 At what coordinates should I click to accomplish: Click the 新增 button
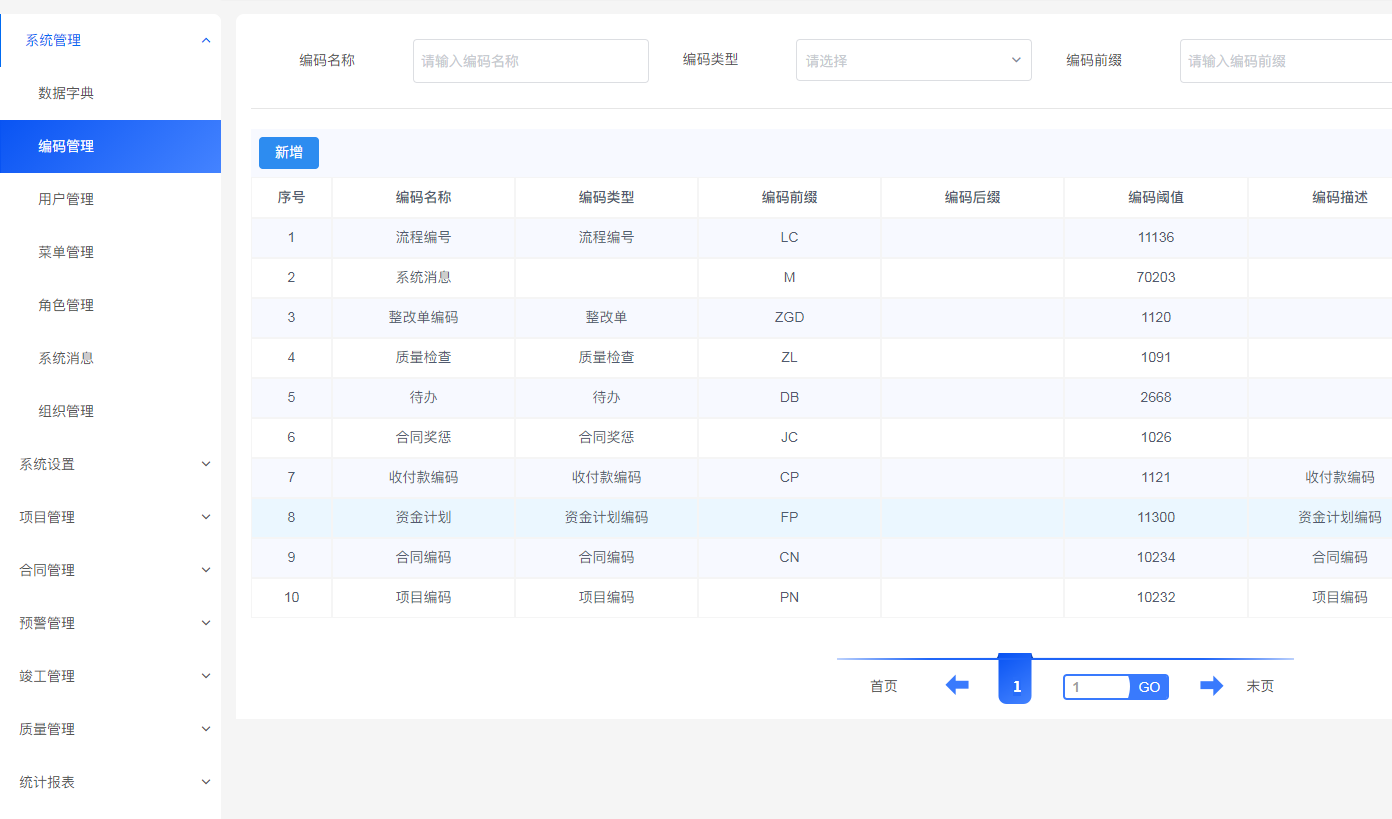tap(289, 152)
